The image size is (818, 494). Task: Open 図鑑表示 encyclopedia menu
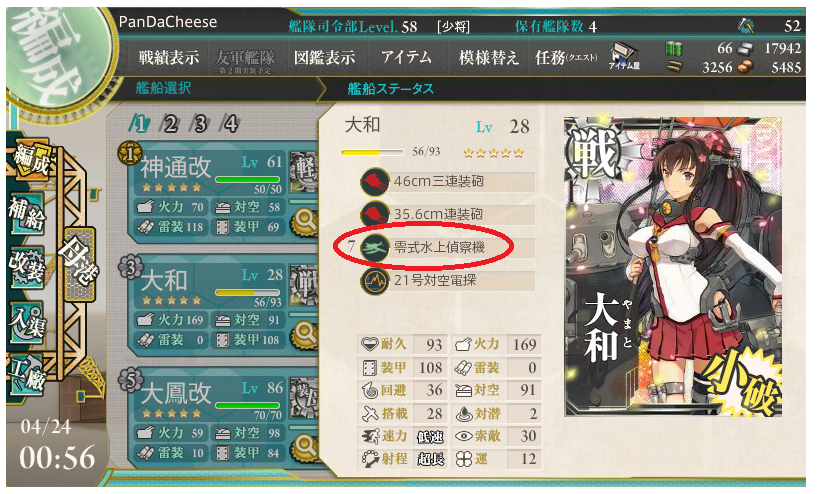pos(324,57)
